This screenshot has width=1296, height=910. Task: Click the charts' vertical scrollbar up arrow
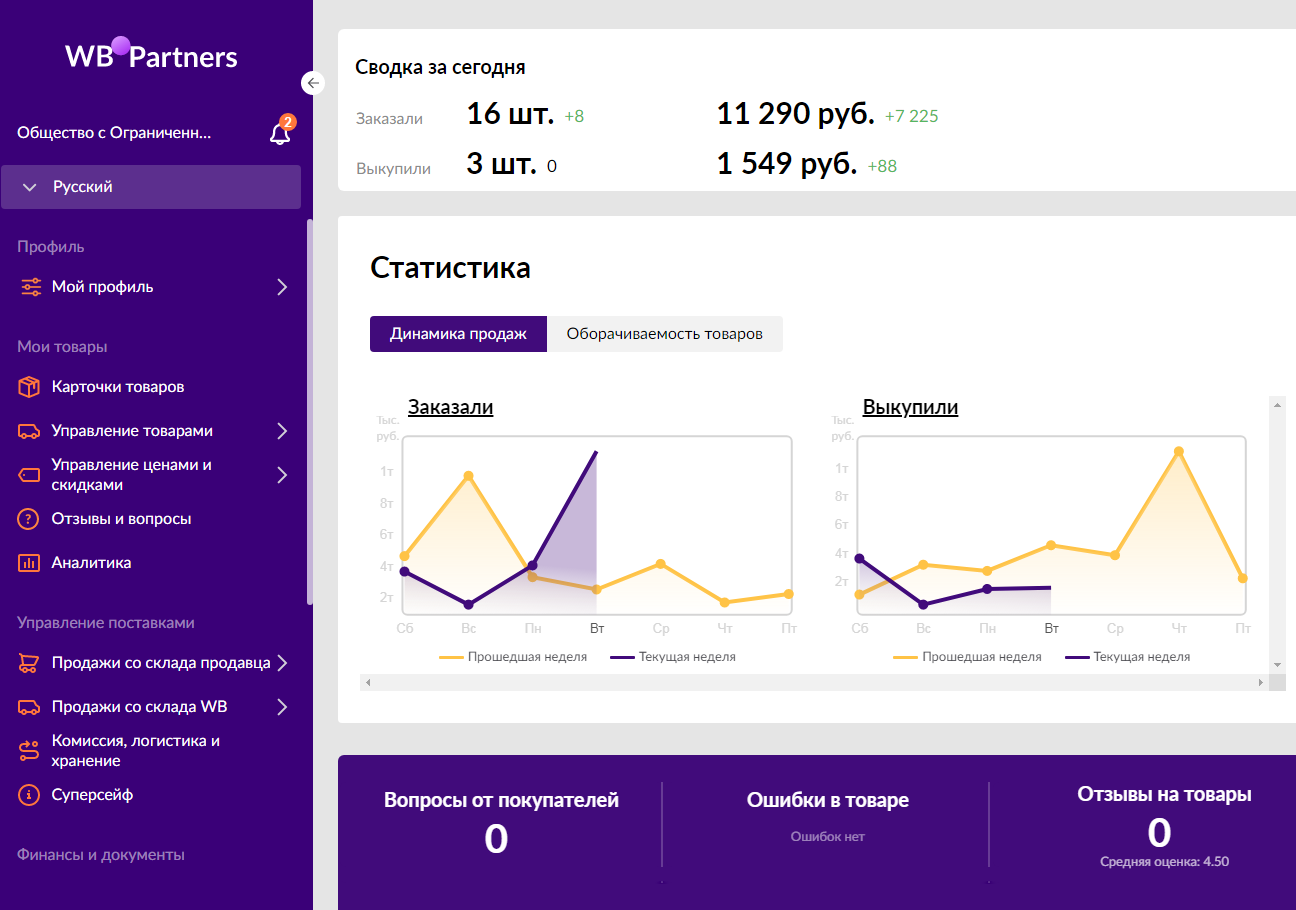(1277, 404)
